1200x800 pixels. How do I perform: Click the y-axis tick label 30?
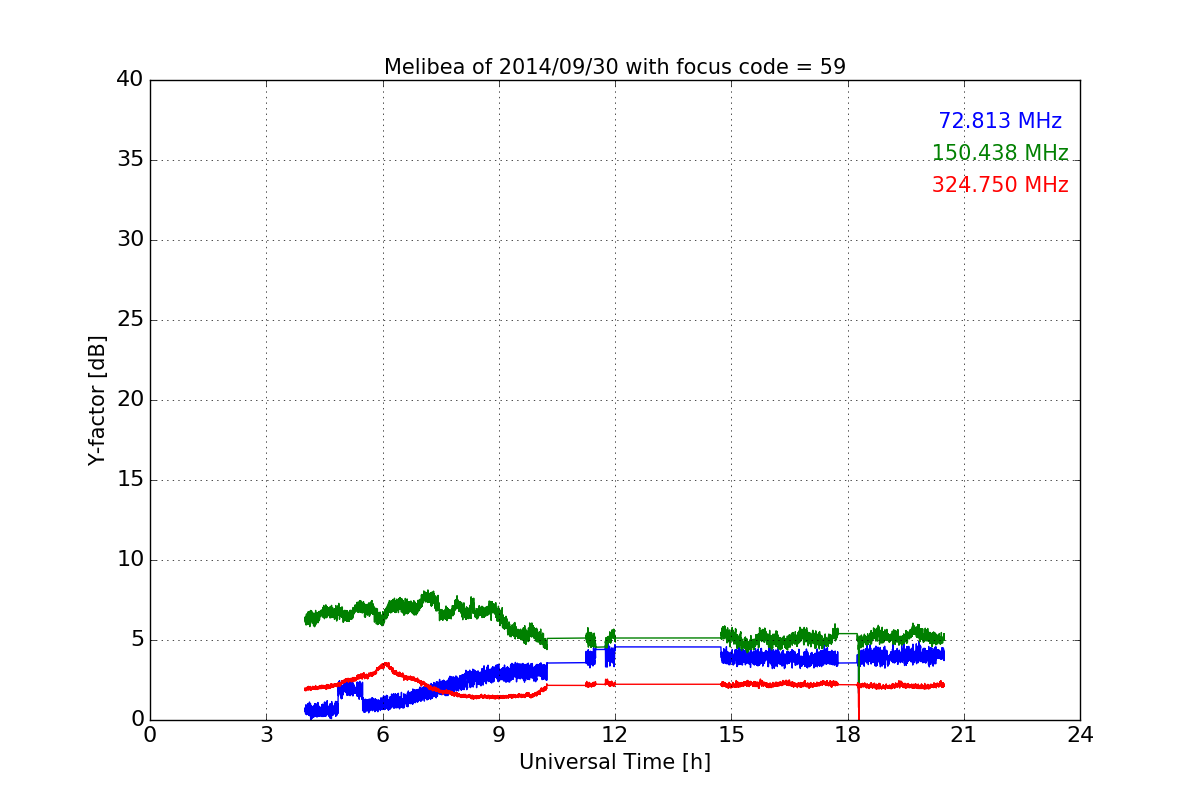click(130, 240)
